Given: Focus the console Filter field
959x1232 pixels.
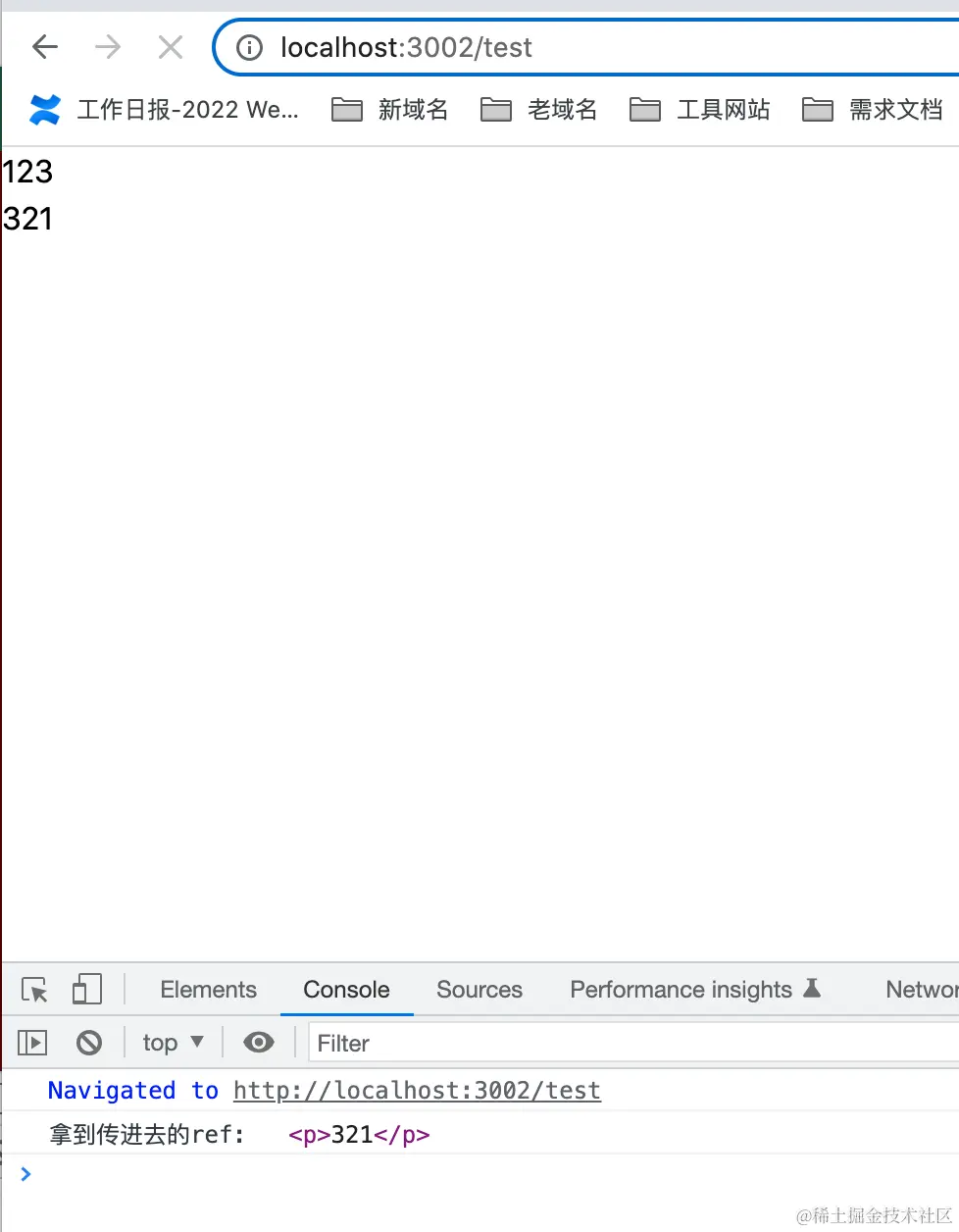Looking at the screenshot, I should coord(633,1043).
